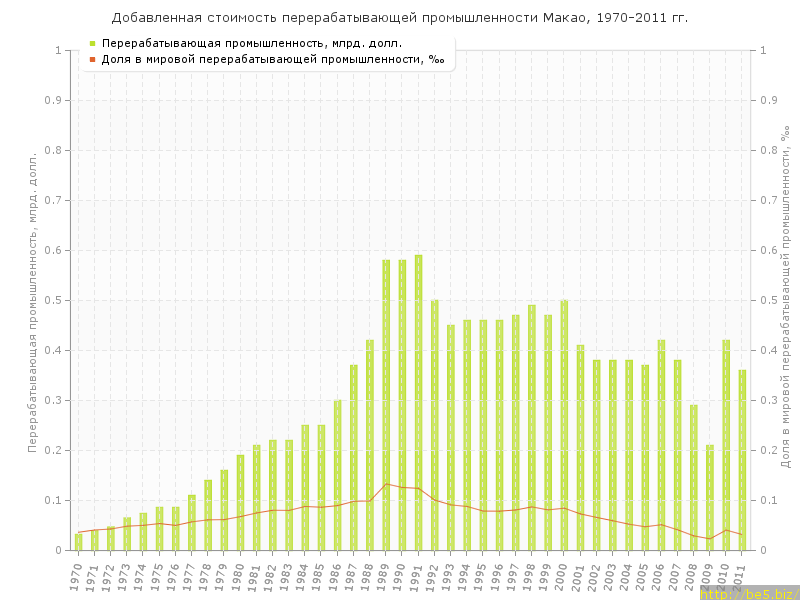Click the 2000 bar in the chart
The image size is (800, 600).
point(564,425)
